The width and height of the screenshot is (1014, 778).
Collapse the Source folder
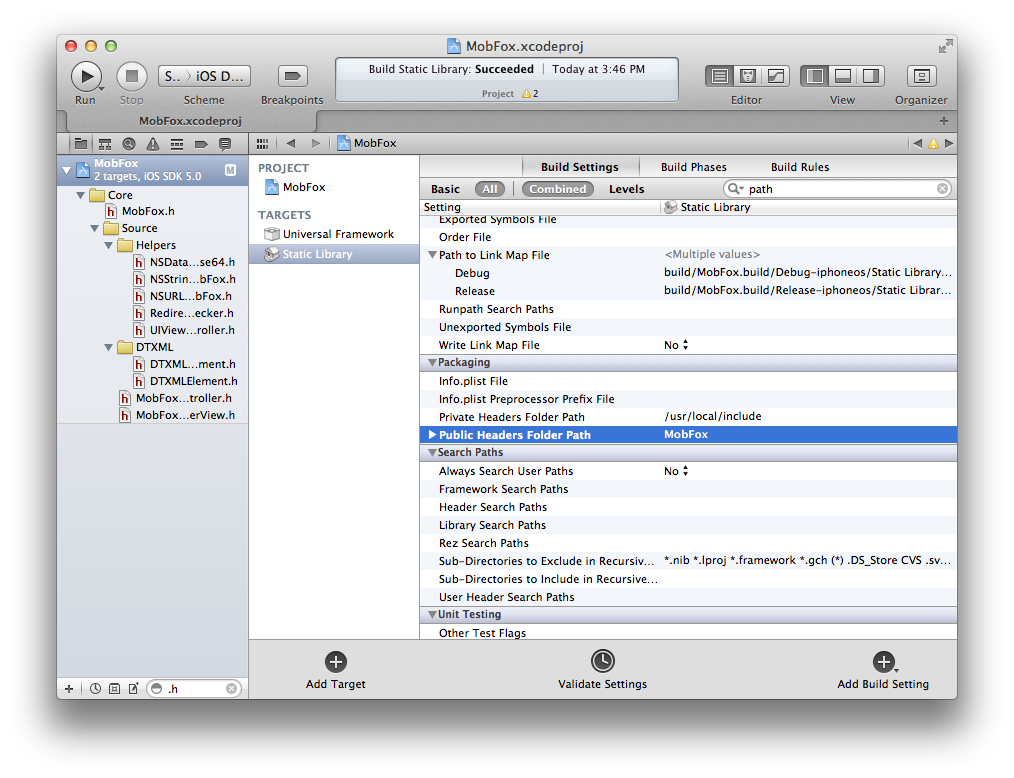coord(95,228)
